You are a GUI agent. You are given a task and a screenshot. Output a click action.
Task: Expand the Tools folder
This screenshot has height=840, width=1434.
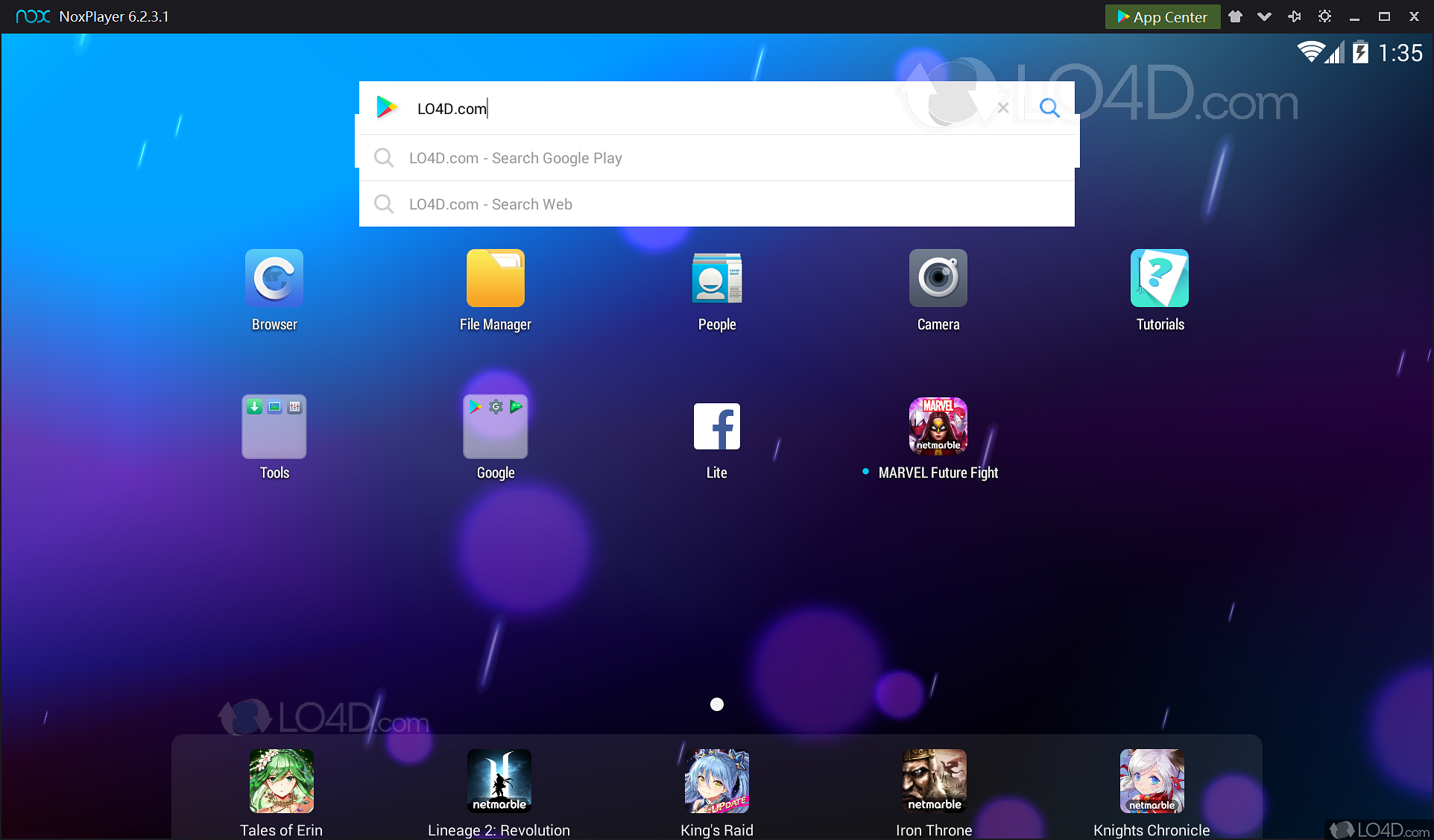(x=274, y=426)
